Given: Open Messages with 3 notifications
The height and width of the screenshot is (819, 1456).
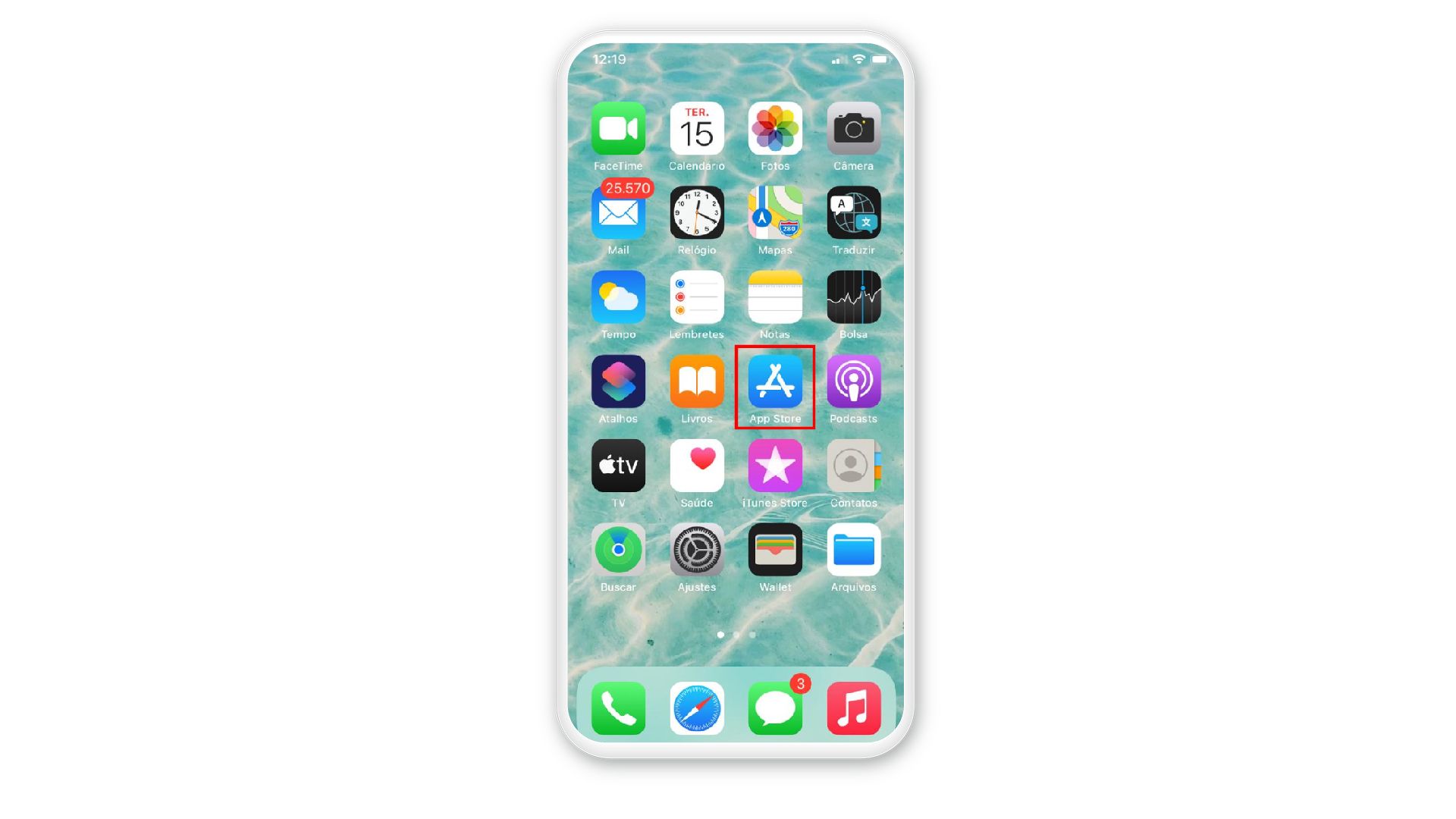Looking at the screenshot, I should click(775, 710).
